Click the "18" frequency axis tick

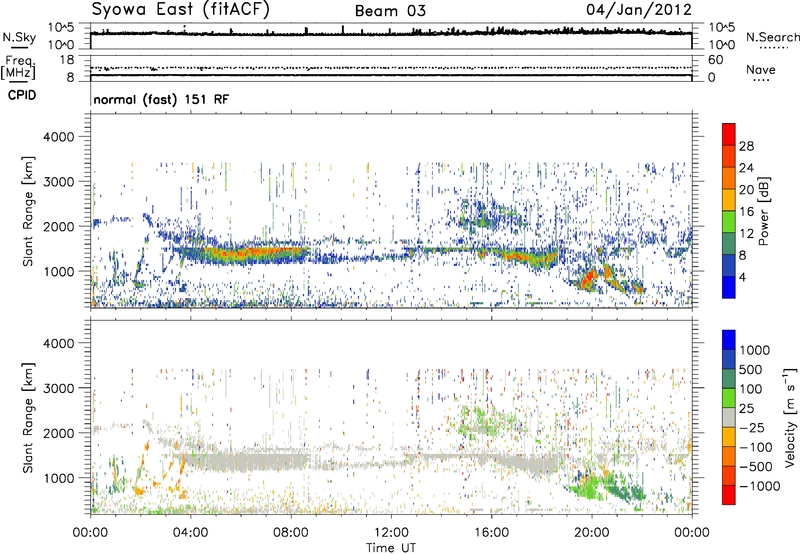(x=67, y=60)
